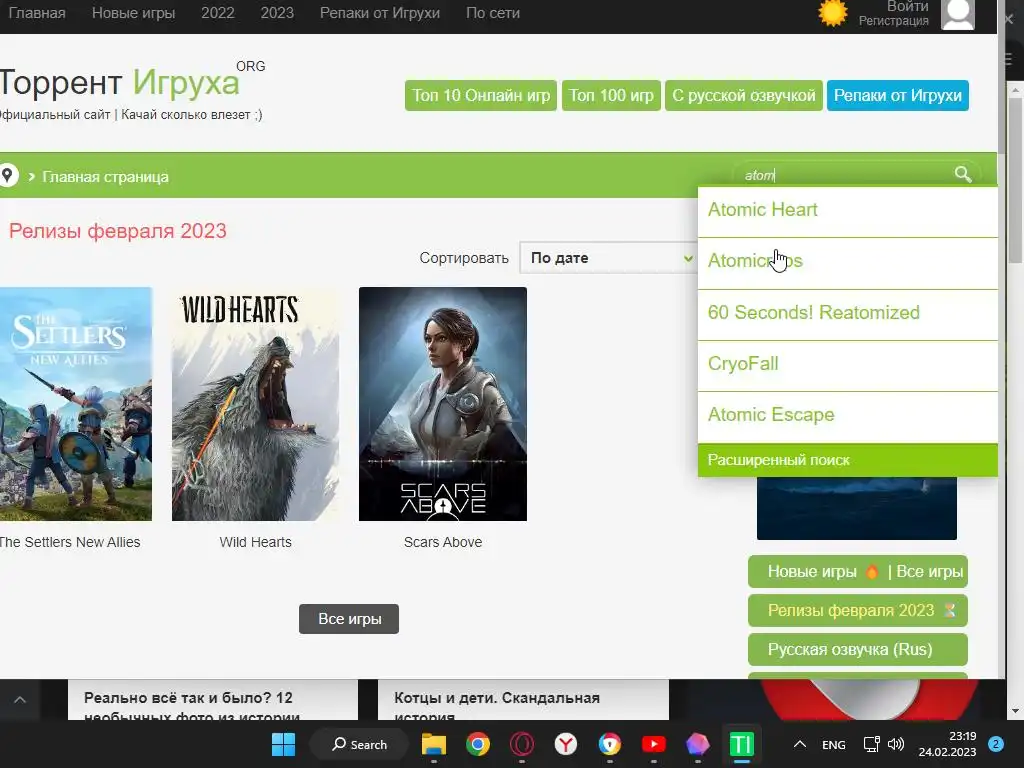This screenshot has width=1024, height=768.
Task: Open the YouTube taskbar icon
Action: point(654,744)
